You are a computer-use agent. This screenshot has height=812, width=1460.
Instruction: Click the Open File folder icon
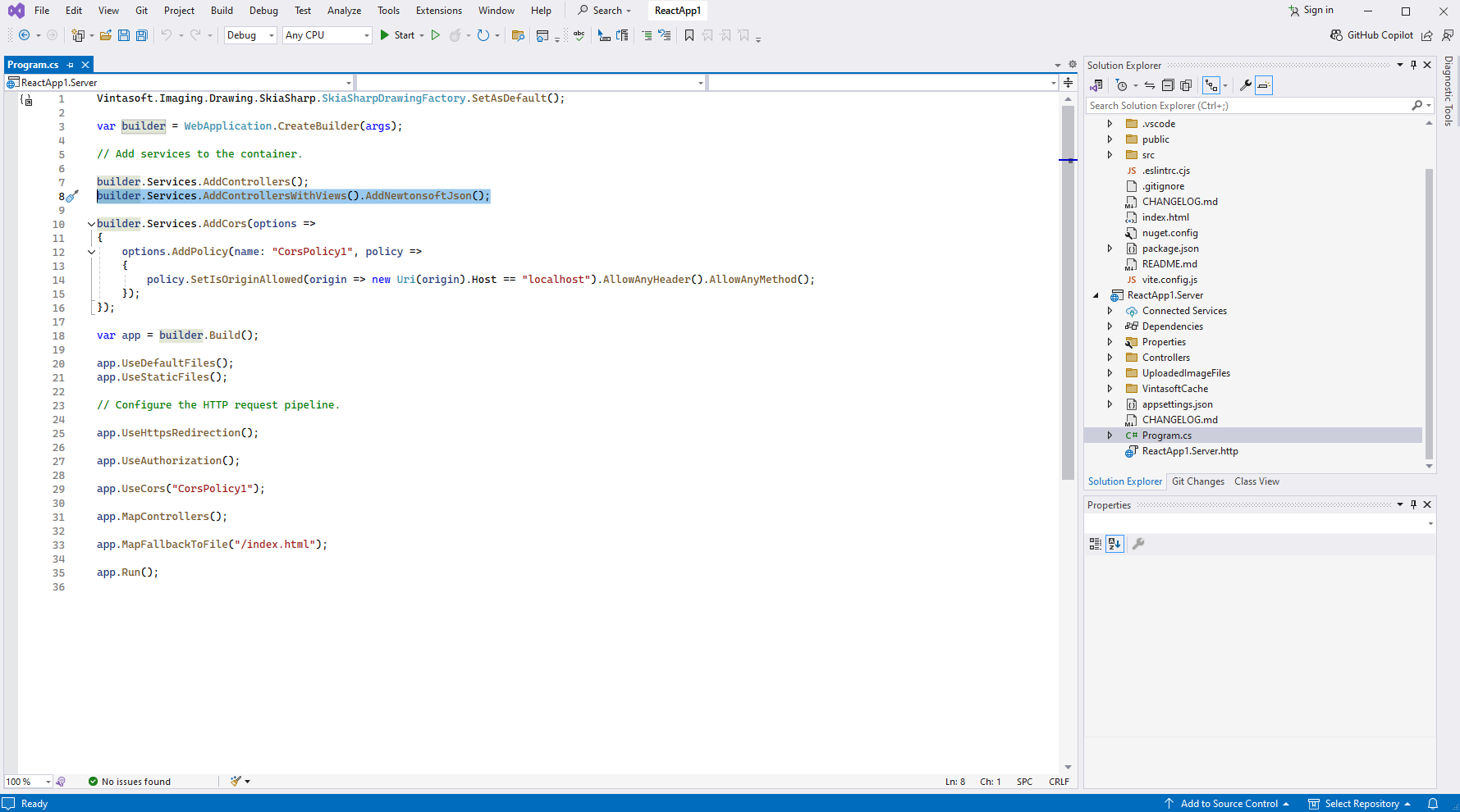[106, 35]
